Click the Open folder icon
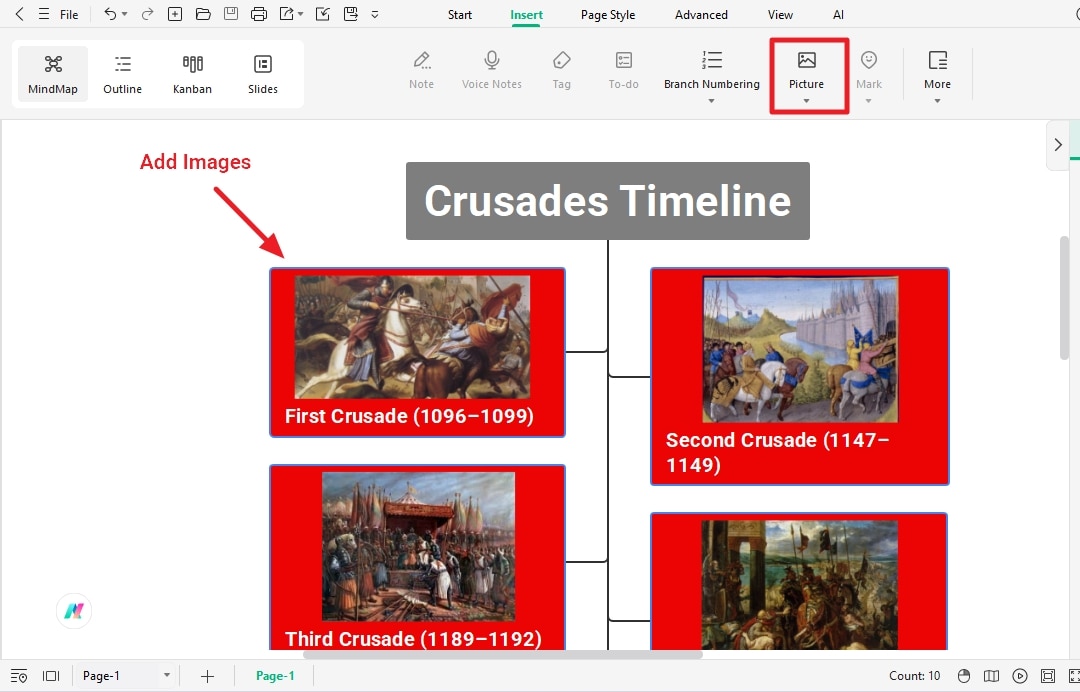 point(203,14)
